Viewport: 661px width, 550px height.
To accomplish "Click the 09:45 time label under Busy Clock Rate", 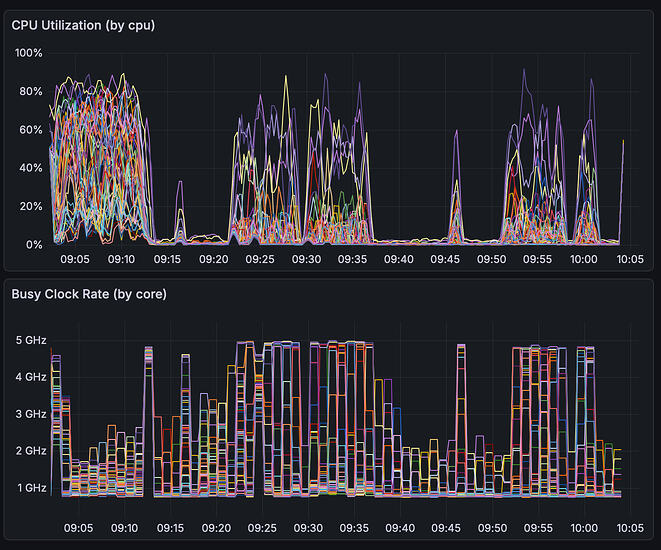I will click(446, 528).
